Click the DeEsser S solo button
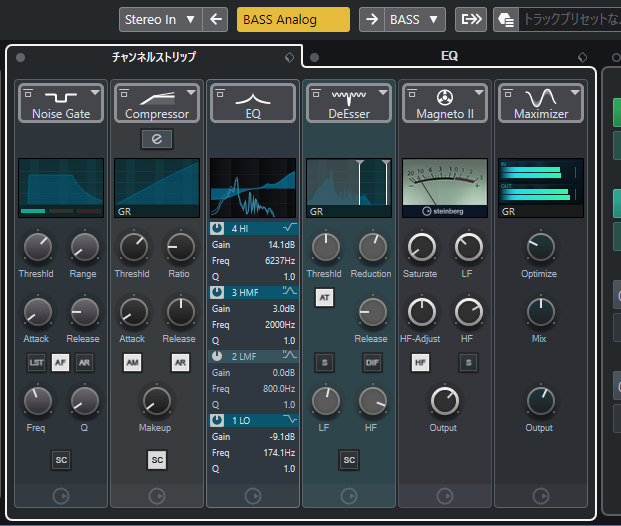Image resolution: width=621 pixels, height=526 pixels. tap(325, 362)
